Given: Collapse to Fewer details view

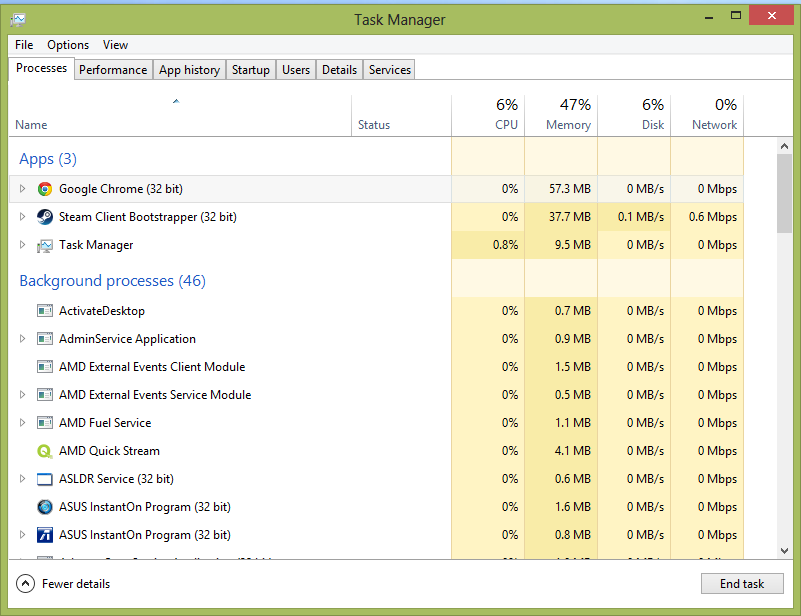Looking at the screenshot, I should pyautogui.click(x=65, y=584).
